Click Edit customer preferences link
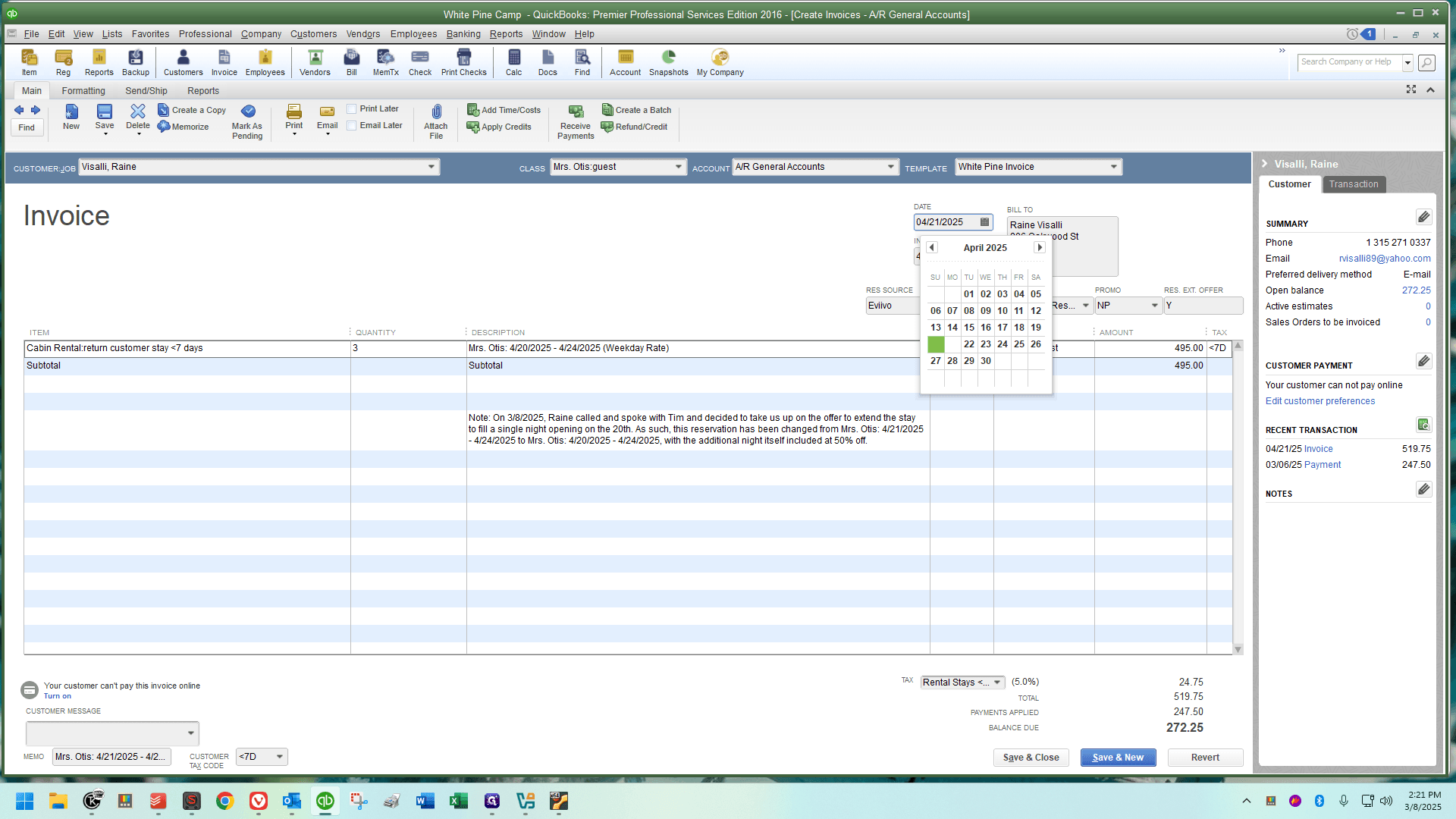The image size is (1456, 819). point(1319,401)
